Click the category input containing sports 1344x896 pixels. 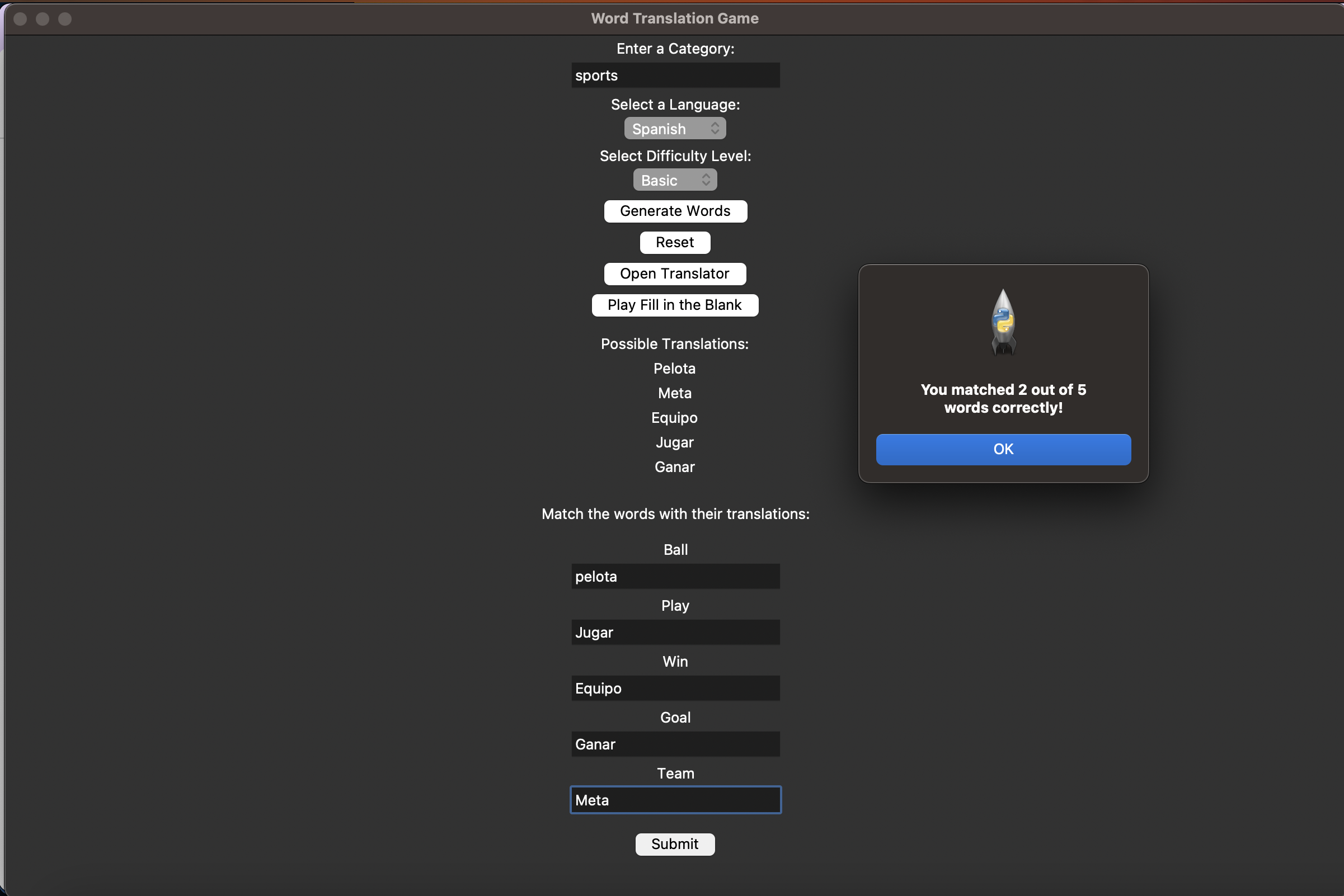coord(675,75)
